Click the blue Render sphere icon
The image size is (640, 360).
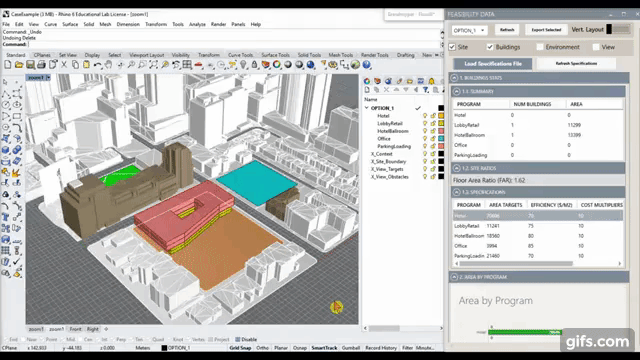[x=311, y=64]
